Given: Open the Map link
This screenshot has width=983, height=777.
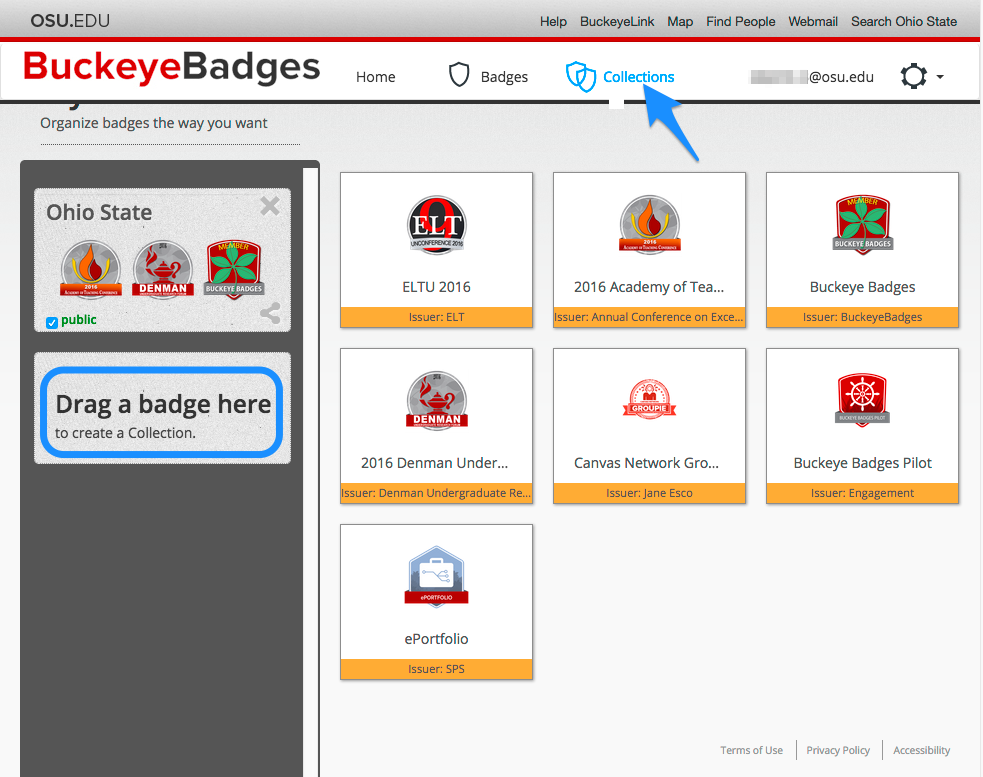Looking at the screenshot, I should pyautogui.click(x=680, y=21).
